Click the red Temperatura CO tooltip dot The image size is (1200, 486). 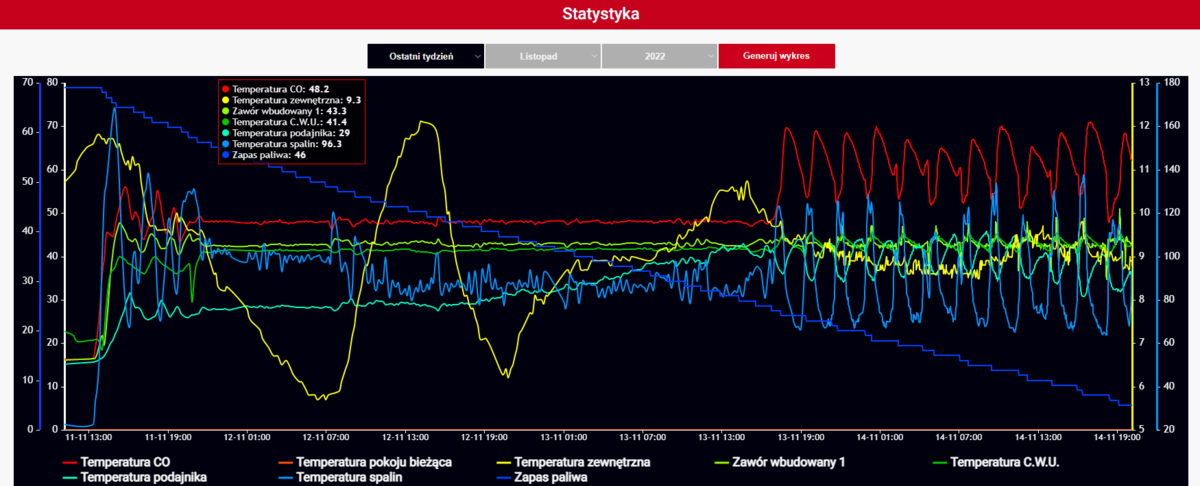pyautogui.click(x=225, y=89)
